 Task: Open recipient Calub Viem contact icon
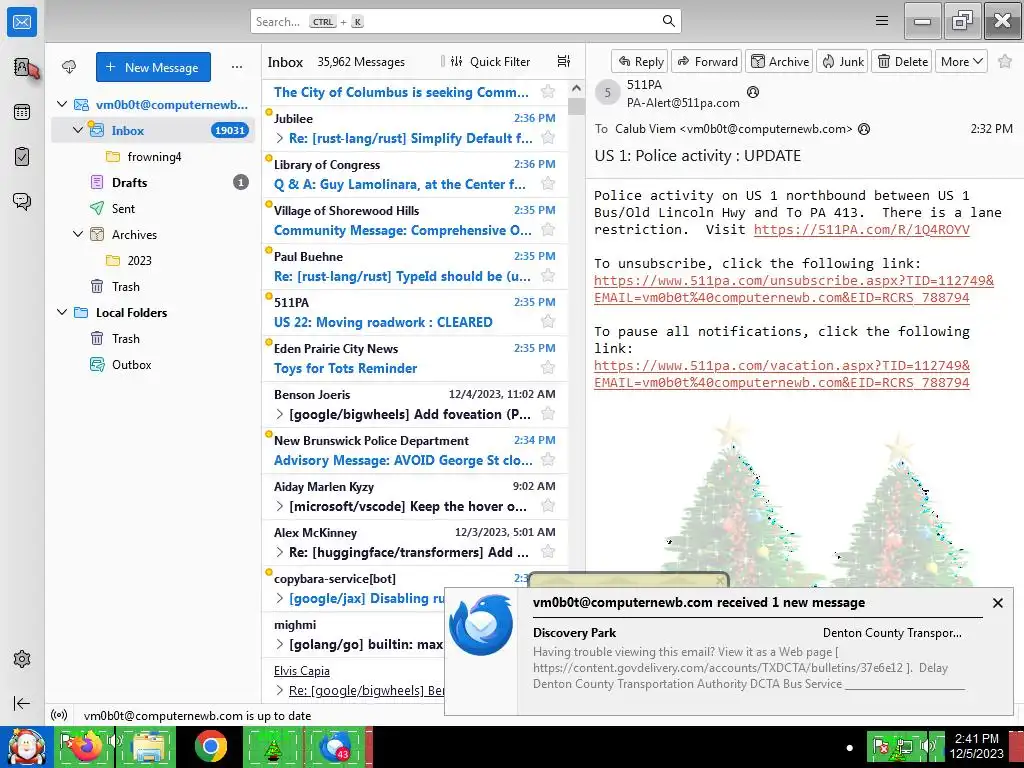coord(863,129)
